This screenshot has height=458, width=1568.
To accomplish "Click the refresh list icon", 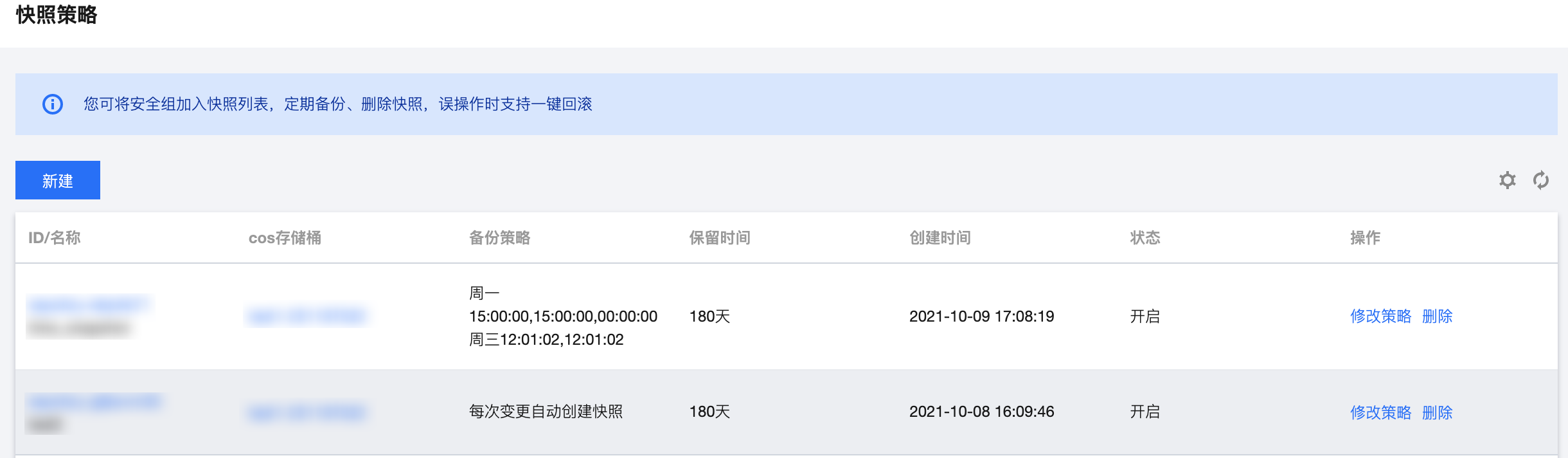I will point(1540,180).
